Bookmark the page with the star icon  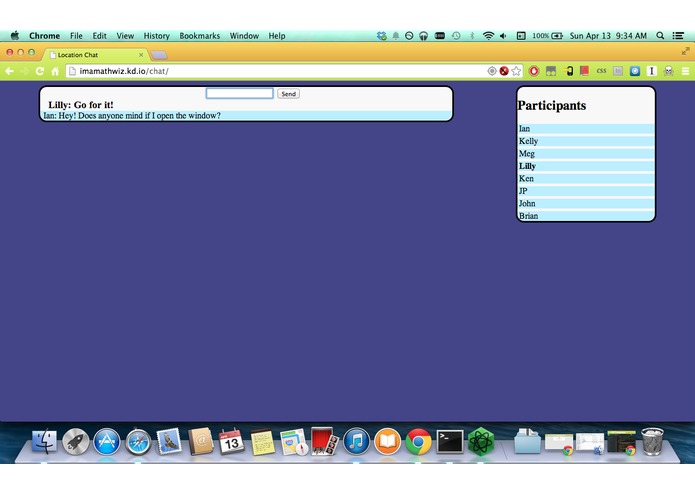(516, 71)
